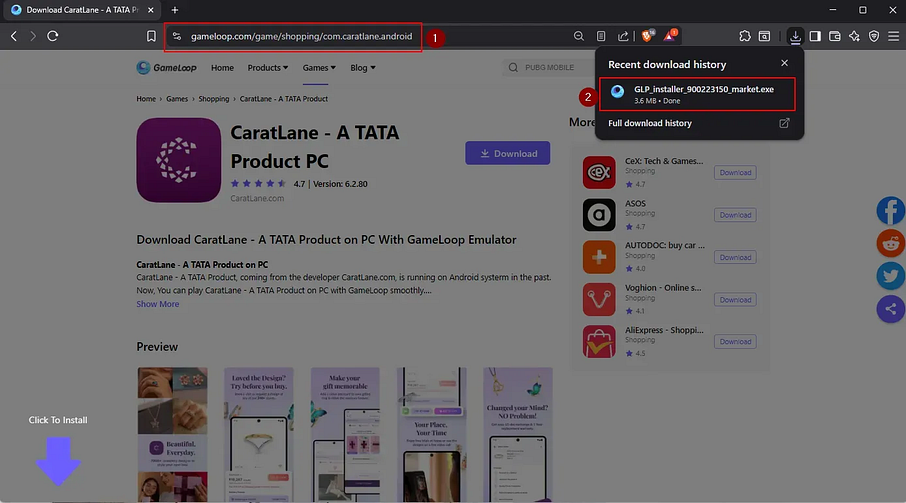Screen dimensions: 906x503
Task: Click the main CaratLane Download button
Action: (x=508, y=153)
